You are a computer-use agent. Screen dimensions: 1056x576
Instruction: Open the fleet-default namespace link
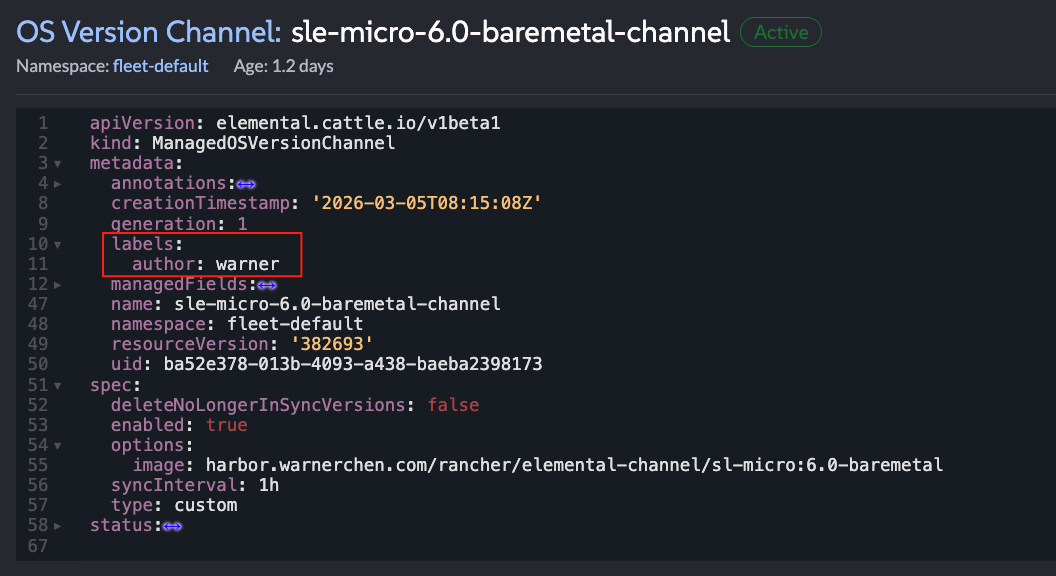click(161, 66)
